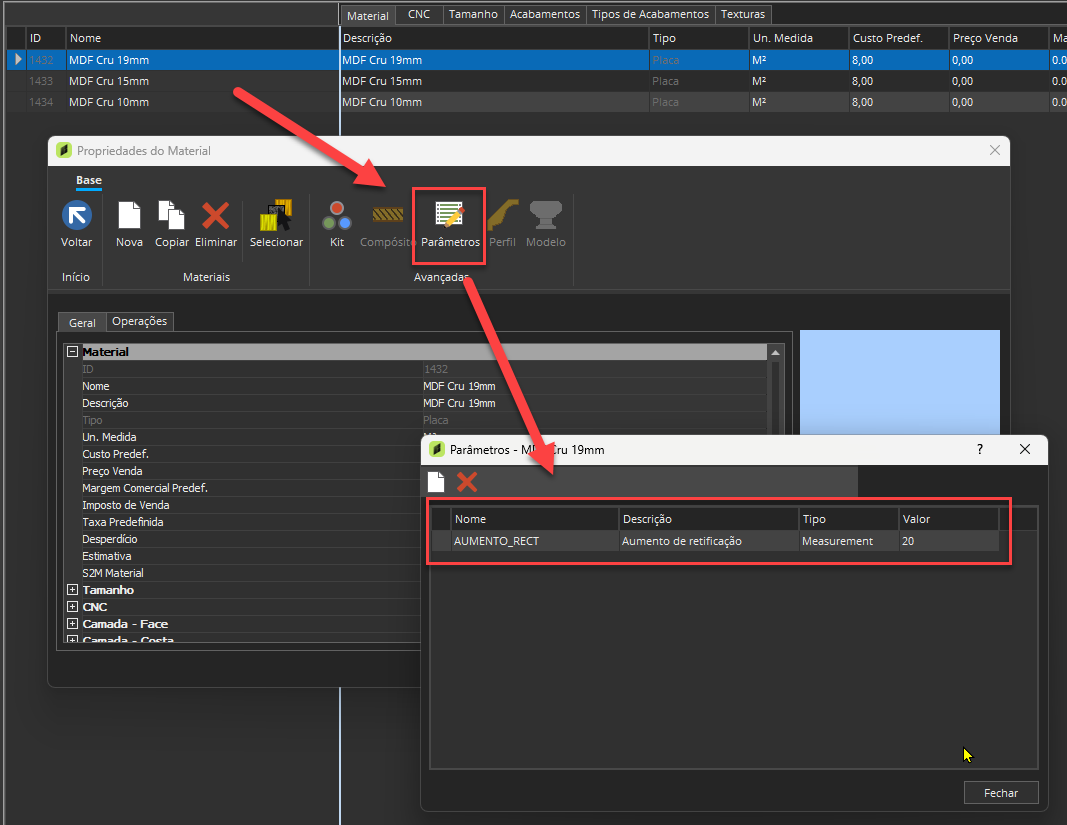The height and width of the screenshot is (825, 1067).
Task: Close the Propriedades do Material window
Action: pyautogui.click(x=995, y=150)
